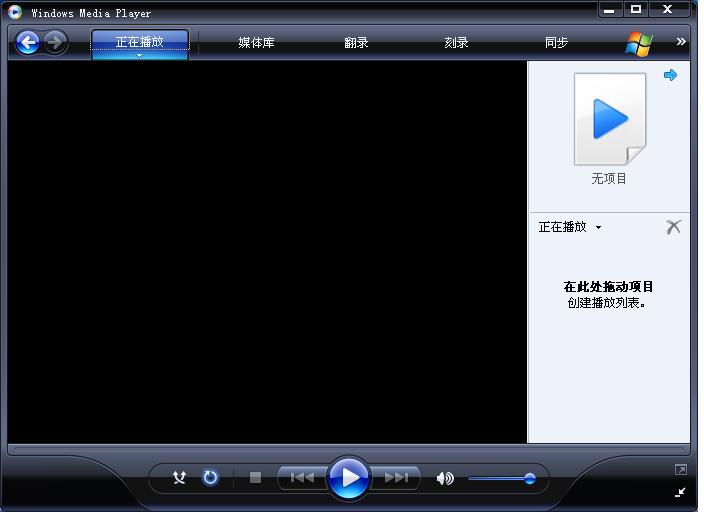
Task: Click the forward navigation arrow
Action: tap(56, 43)
